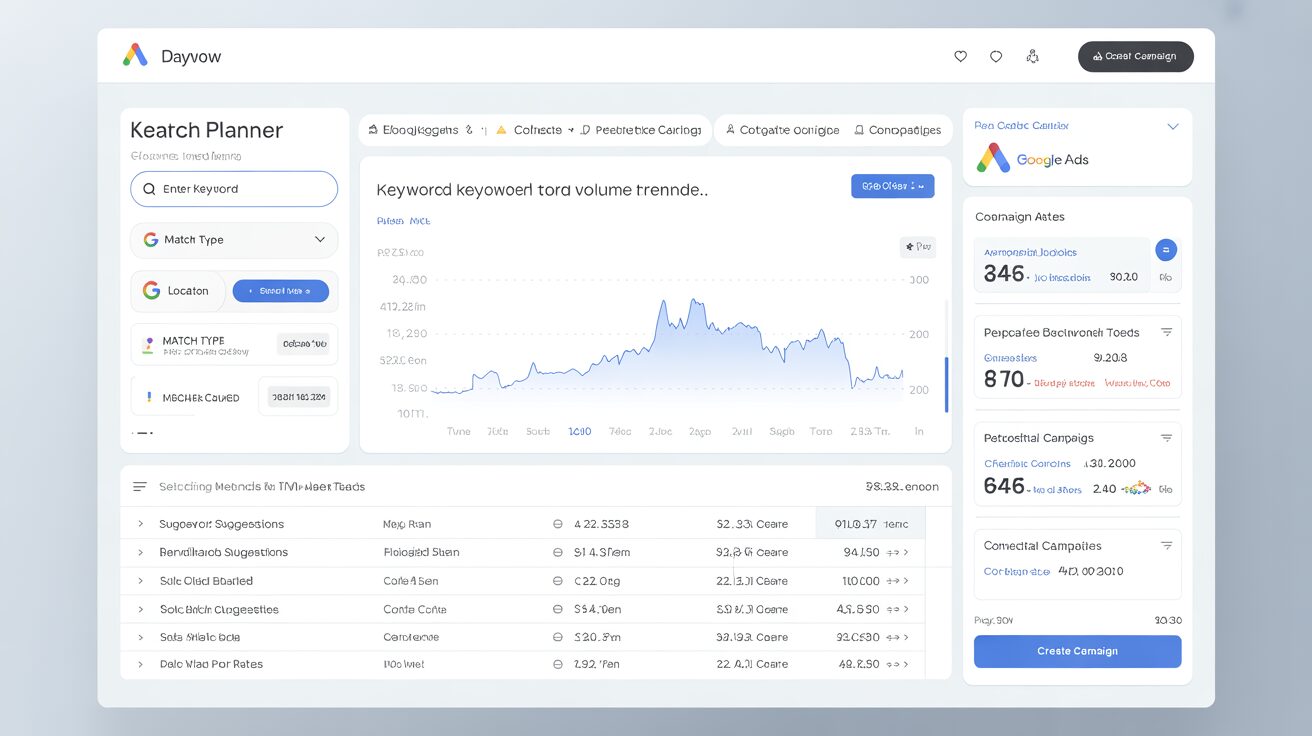The width and height of the screenshot is (1312, 736).
Task: Open the user profile icon in header
Action: click(x=1032, y=57)
